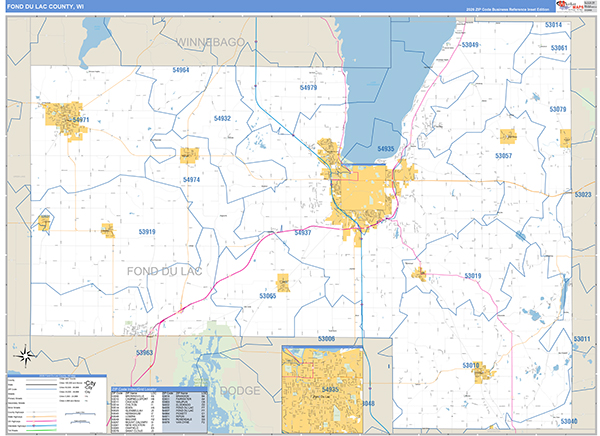Click the large yellow Fond du Lac city area
Image resolution: width=600 pixels, height=436 pixels.
tap(358, 193)
